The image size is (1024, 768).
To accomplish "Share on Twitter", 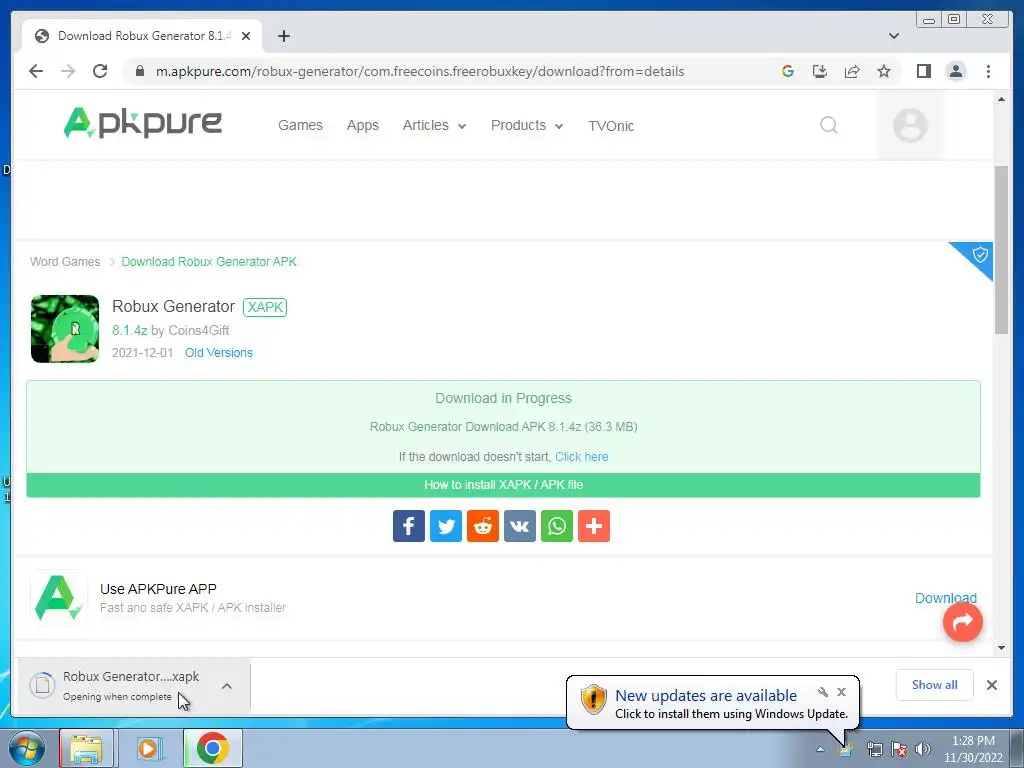I will click(x=446, y=526).
